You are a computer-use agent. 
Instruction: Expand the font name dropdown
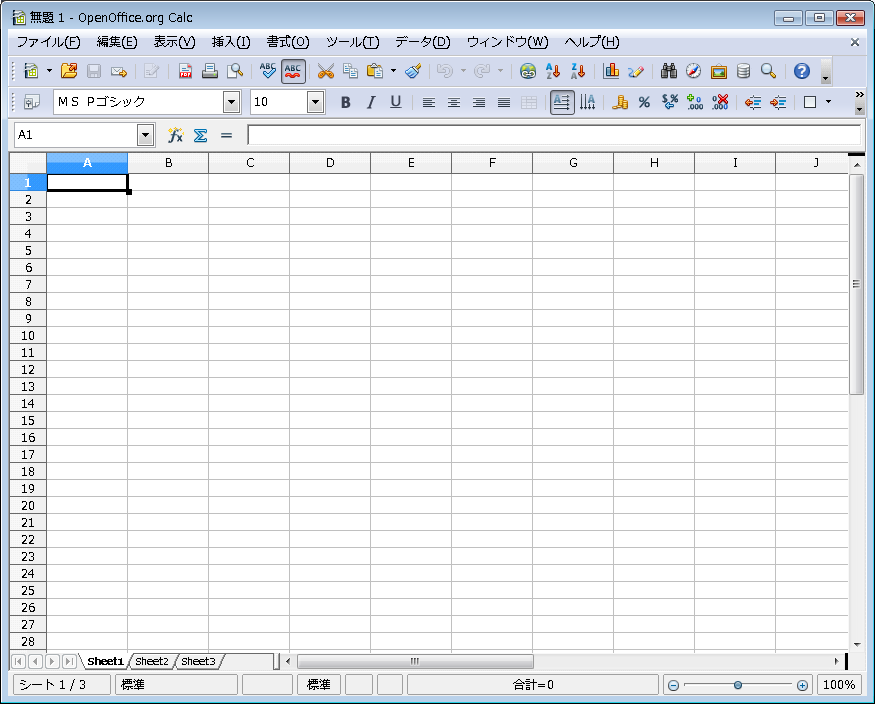click(232, 102)
